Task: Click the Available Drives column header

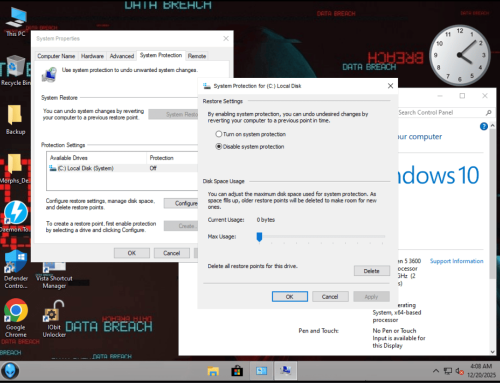Action: (97, 158)
